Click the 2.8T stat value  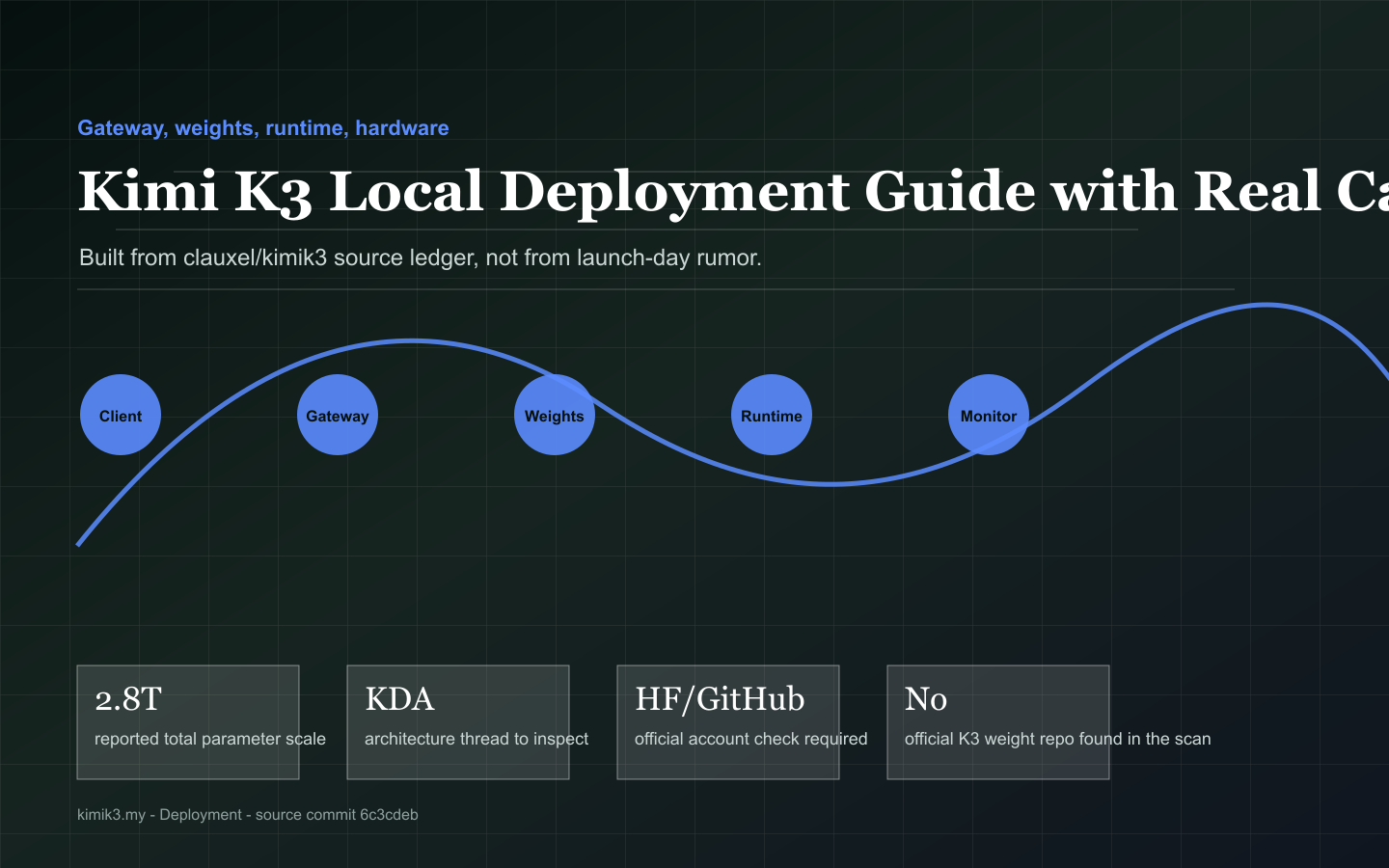click(128, 698)
